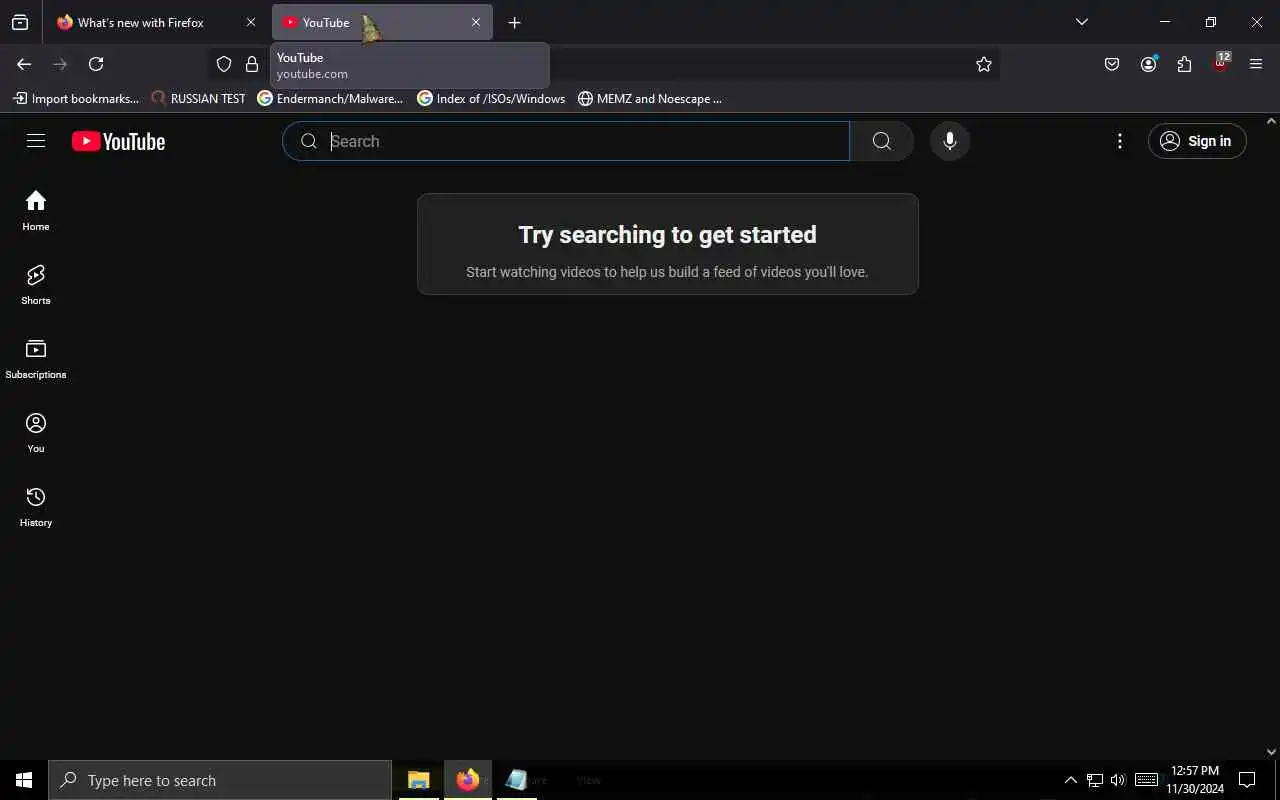Open the taskbar clock and date
1280x800 pixels.
point(1195,780)
